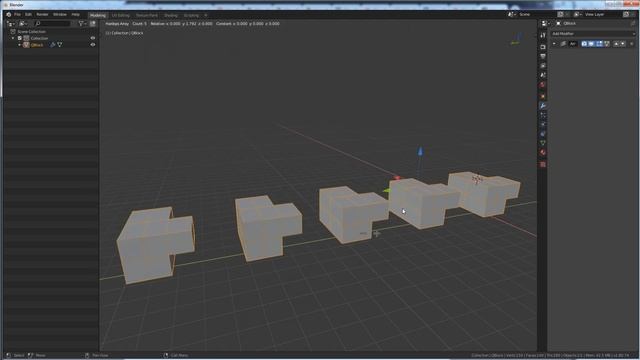Switch to the Modeling workspace tab
Screen dimensions: 640x360
[98, 15]
